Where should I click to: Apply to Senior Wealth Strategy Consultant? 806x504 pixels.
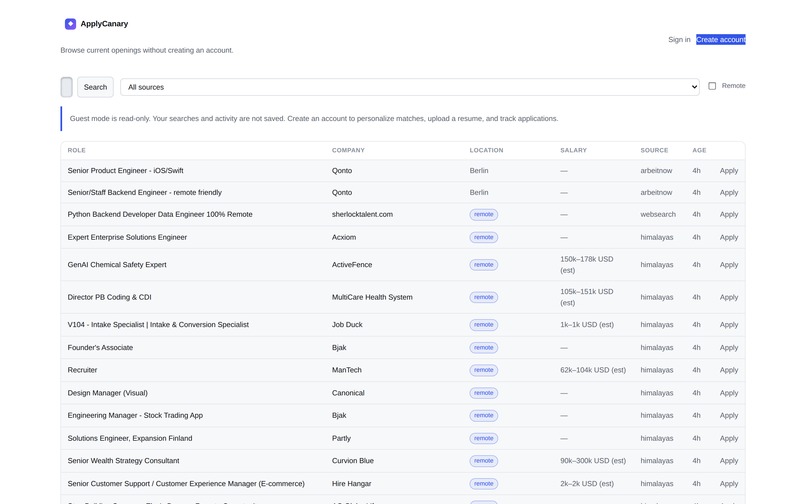(728, 461)
